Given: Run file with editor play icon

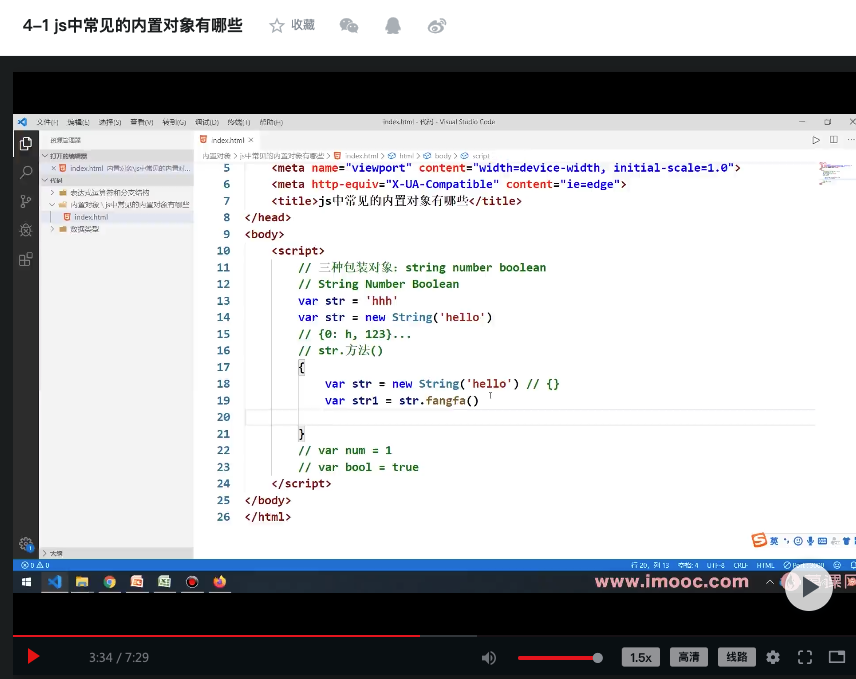Looking at the screenshot, I should click(816, 140).
